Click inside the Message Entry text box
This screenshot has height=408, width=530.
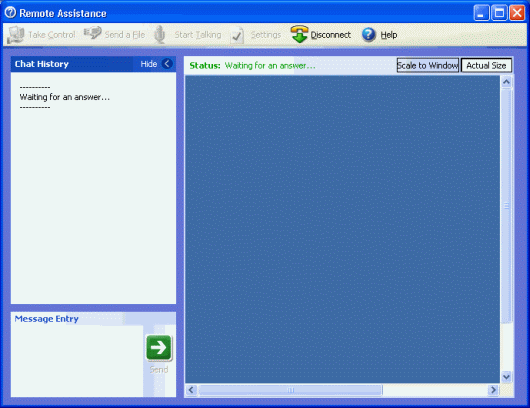[77, 361]
